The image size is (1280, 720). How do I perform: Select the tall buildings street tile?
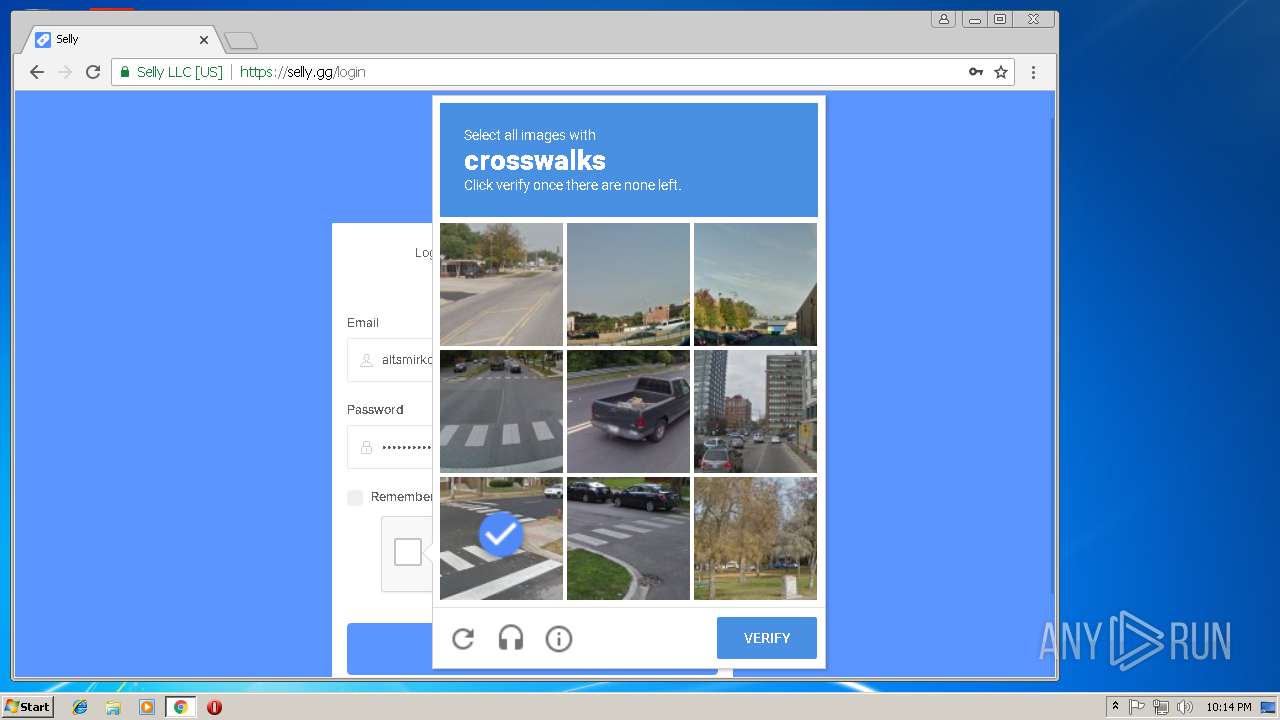coord(755,411)
